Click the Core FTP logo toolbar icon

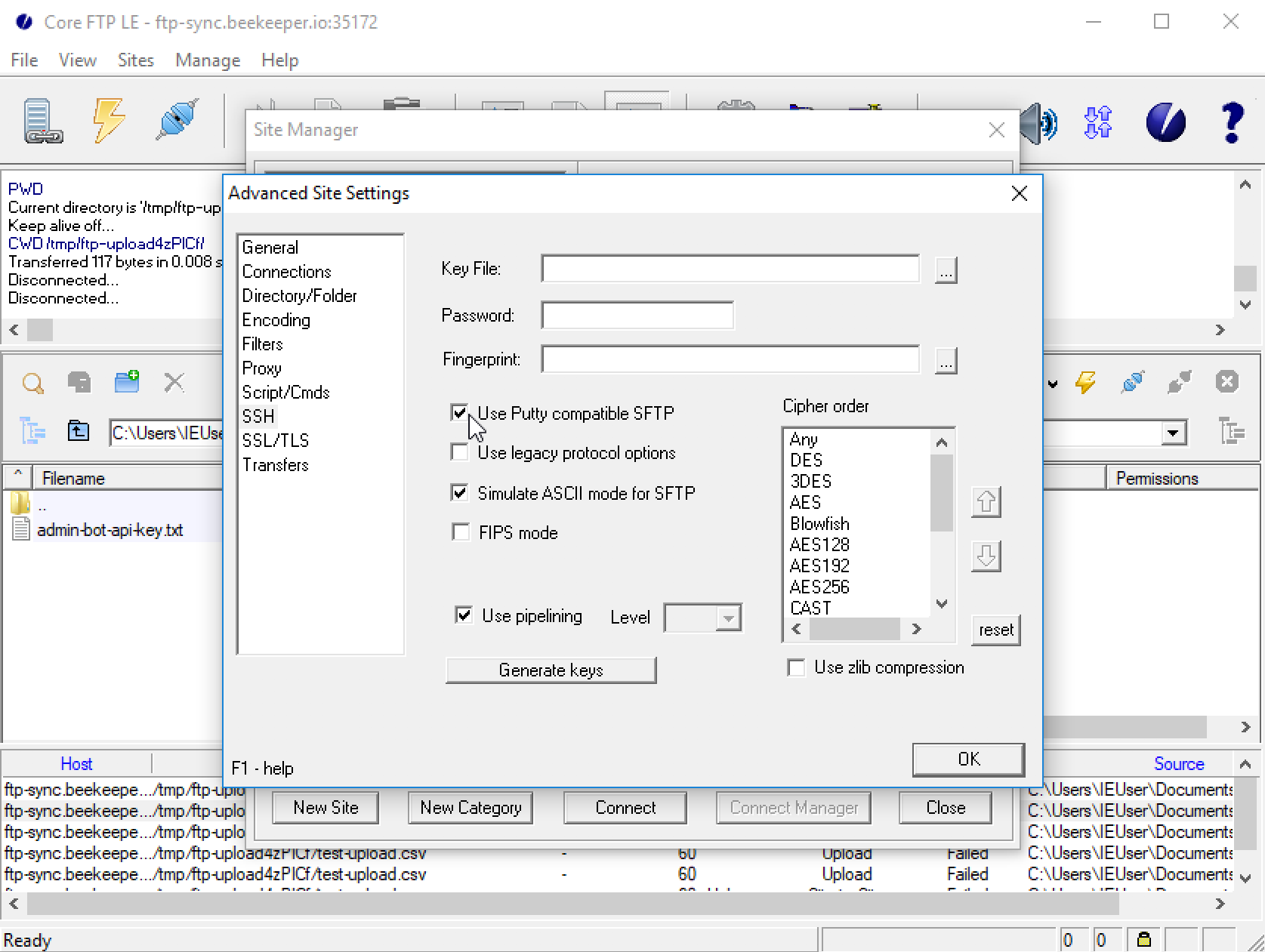pos(1165,122)
